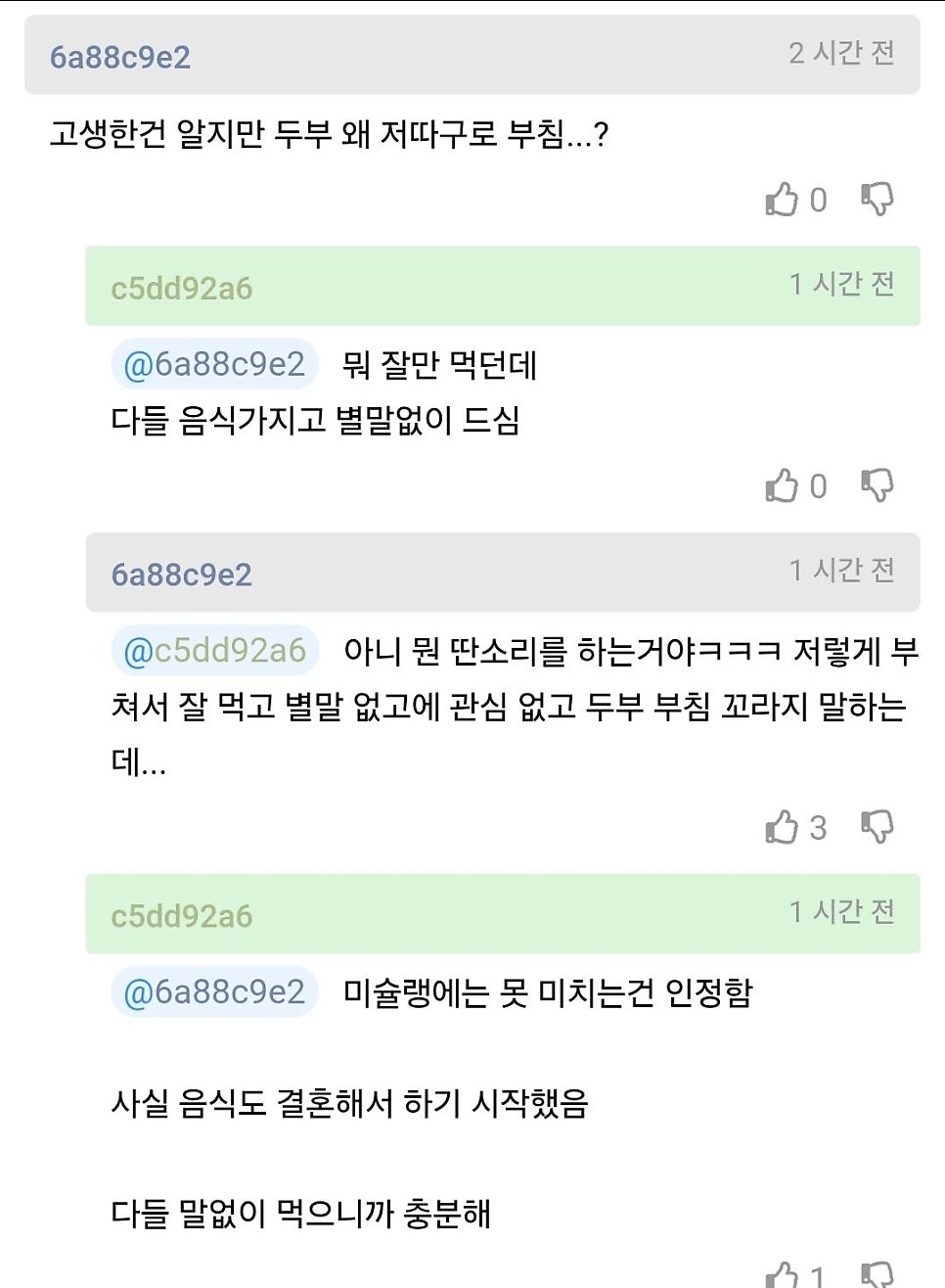945x1288 pixels.
Task: Downvote the last reply ending '충분해'
Action: [877, 1274]
